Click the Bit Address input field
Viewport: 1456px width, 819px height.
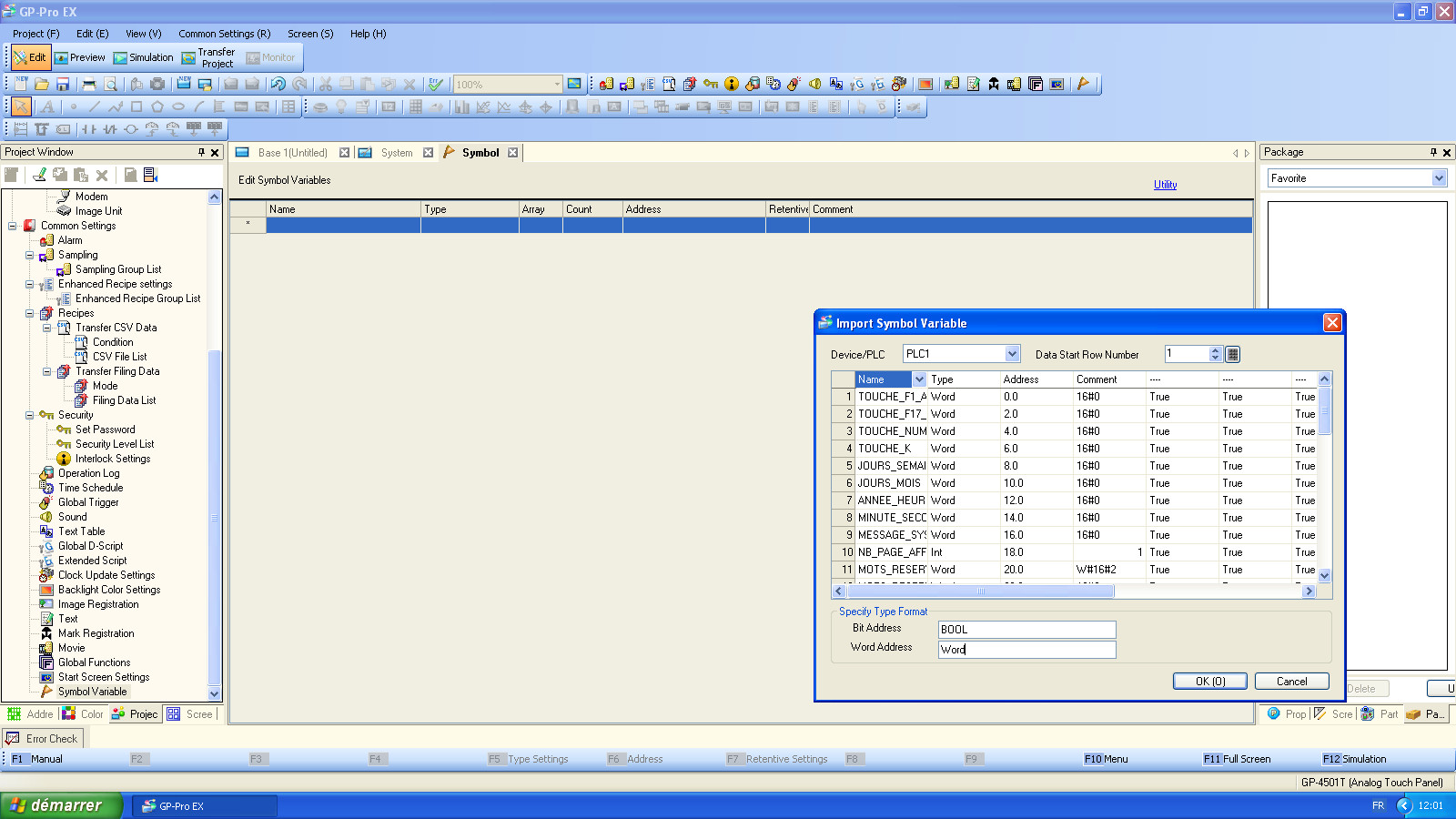coord(1026,630)
